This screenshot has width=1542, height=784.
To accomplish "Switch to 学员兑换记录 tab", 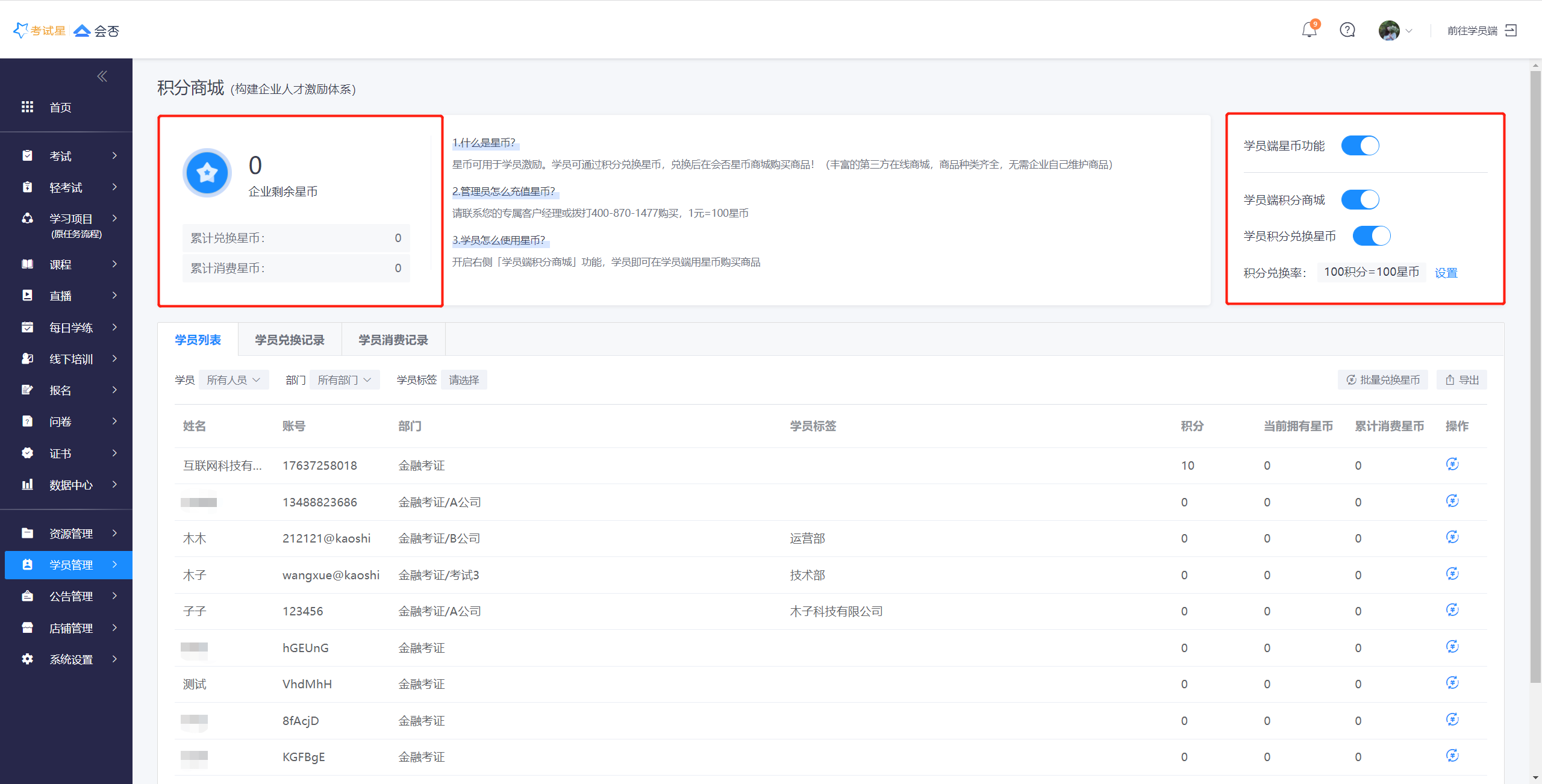I will point(289,340).
